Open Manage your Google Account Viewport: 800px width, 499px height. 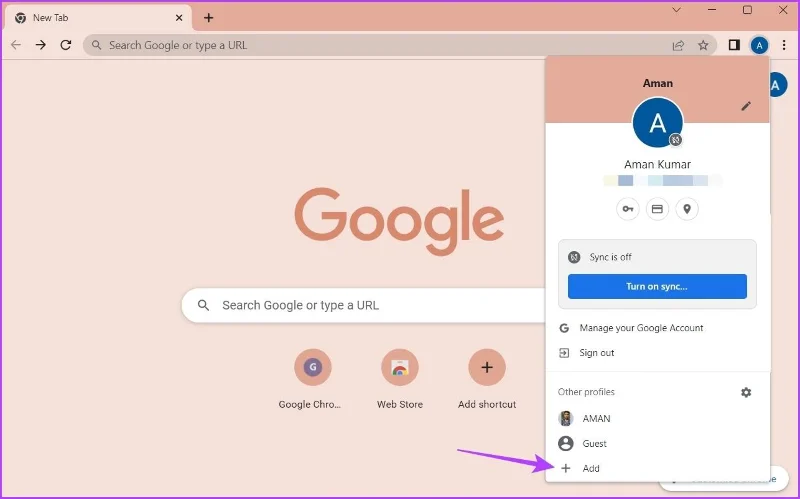(x=657, y=328)
